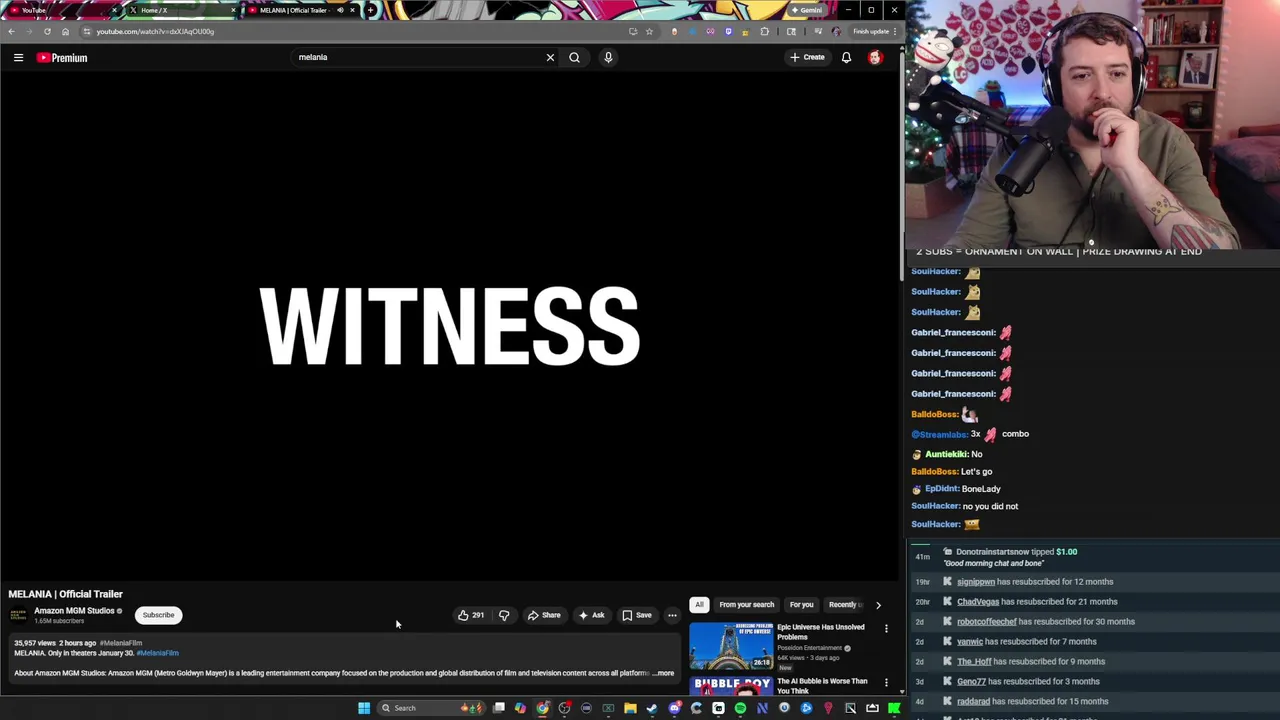
Task: Open Amazon MGM Studios channel avatar
Action: click(18, 615)
